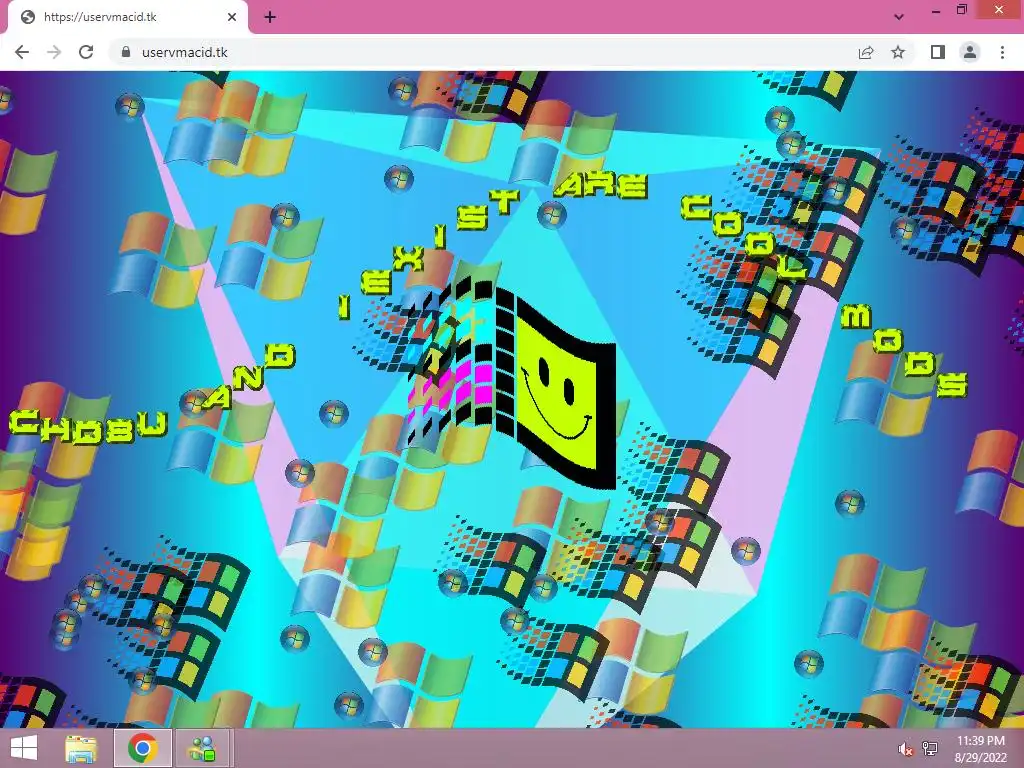Click the forward navigation arrow
This screenshot has height=768, width=1024.
point(54,52)
